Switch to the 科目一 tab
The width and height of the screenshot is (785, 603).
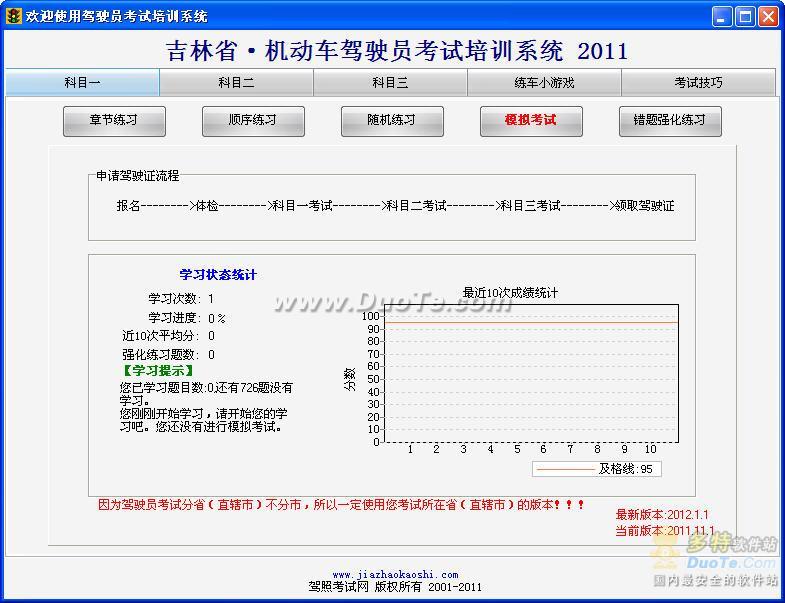click(82, 83)
